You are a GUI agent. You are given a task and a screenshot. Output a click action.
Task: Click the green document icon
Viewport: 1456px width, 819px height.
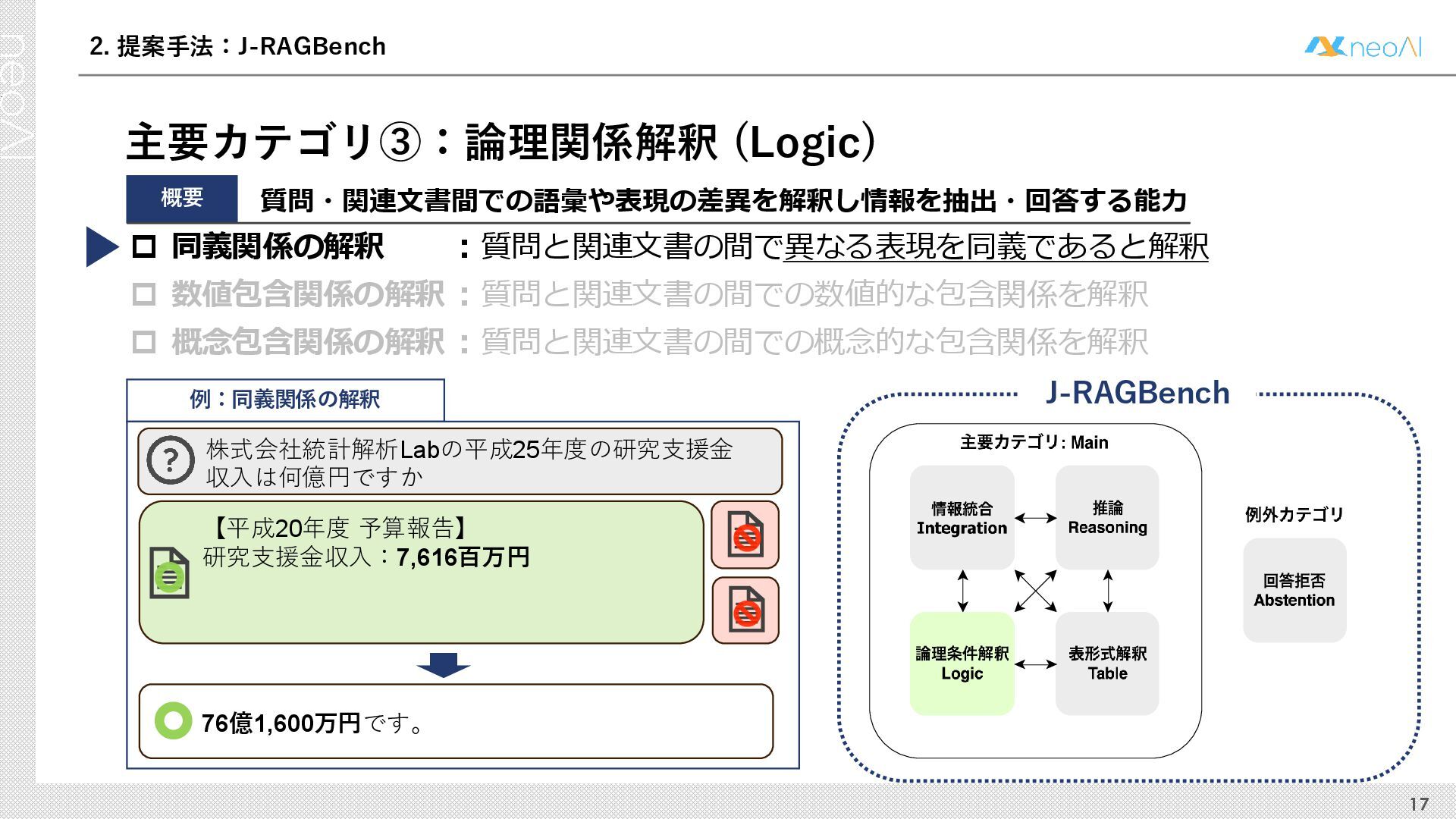tap(169, 573)
